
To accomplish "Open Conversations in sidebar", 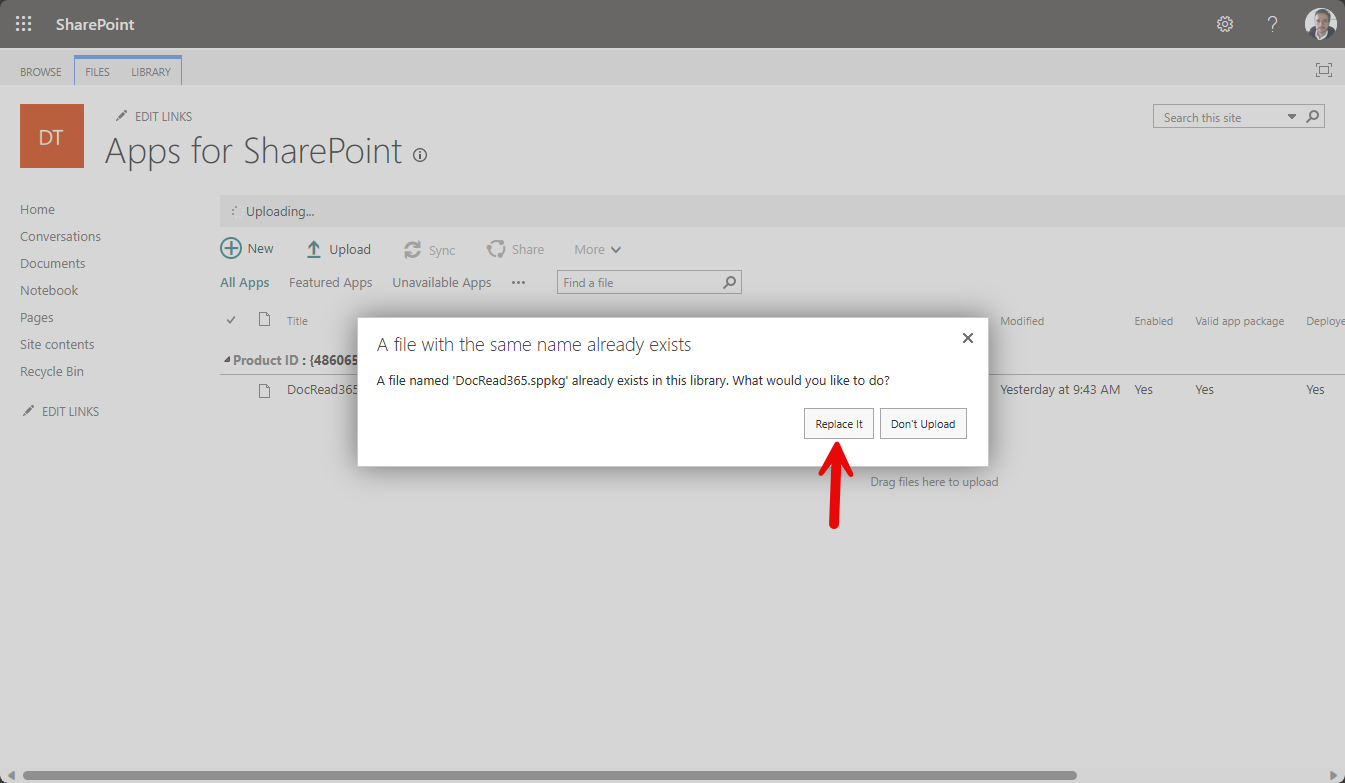I will pos(60,236).
